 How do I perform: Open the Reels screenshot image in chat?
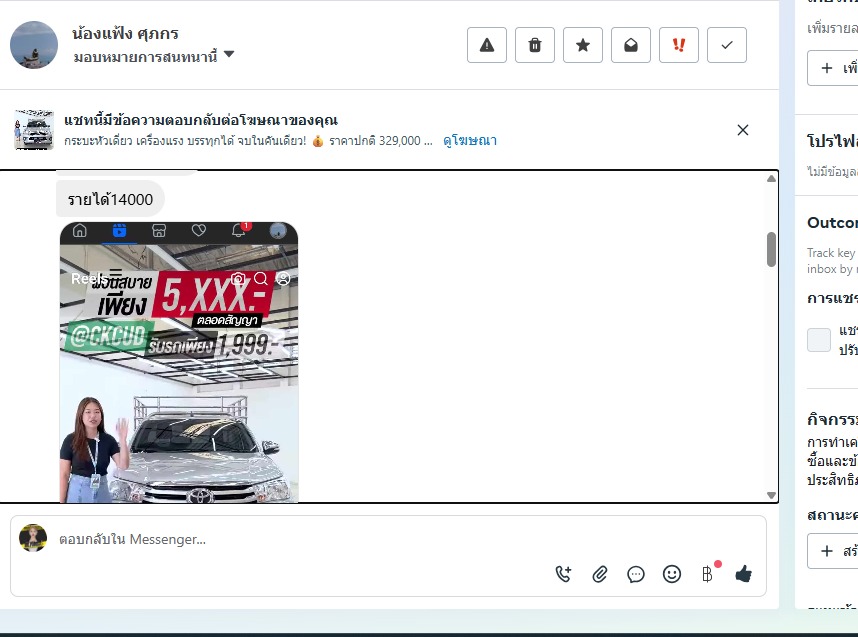click(179, 362)
